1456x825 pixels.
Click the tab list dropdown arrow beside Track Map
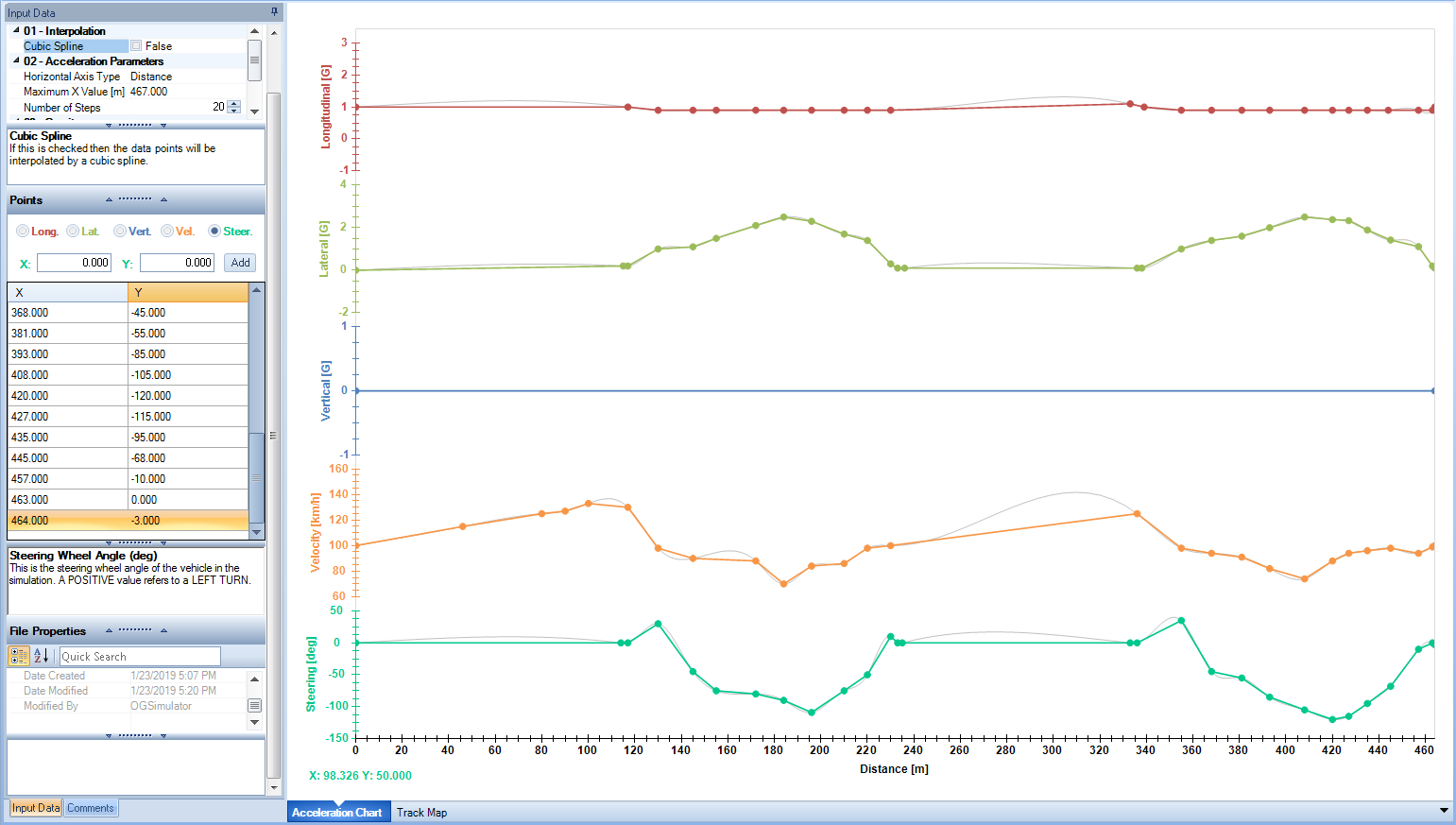point(1443,811)
